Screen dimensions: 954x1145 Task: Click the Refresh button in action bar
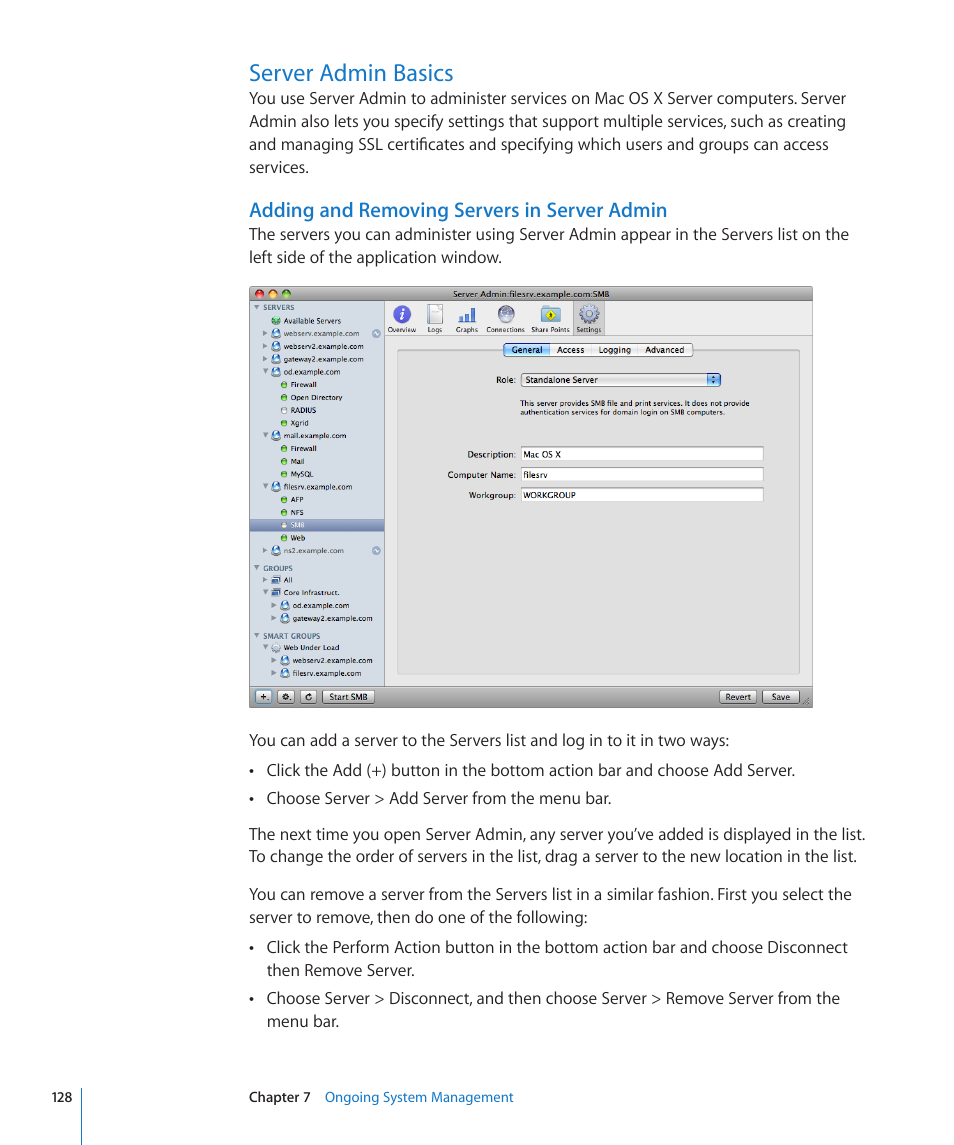click(308, 697)
